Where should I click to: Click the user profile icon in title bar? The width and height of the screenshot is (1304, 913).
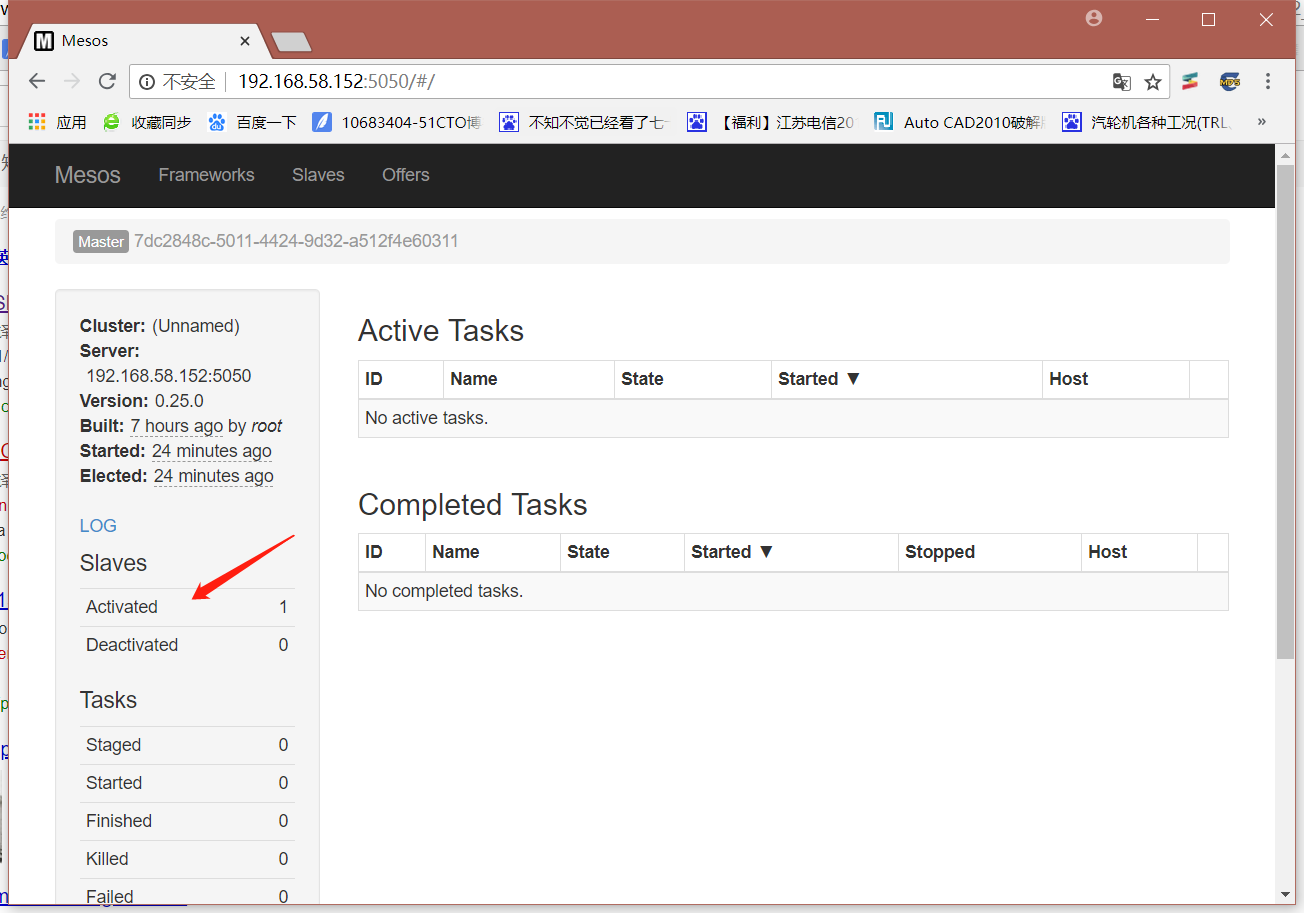(x=1094, y=18)
